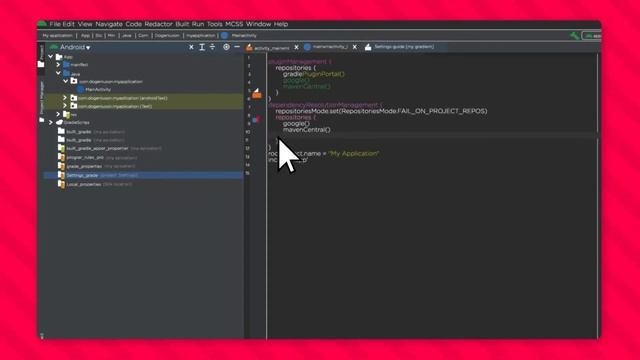Click the blue circle icon on the MainActivity tab

point(307,47)
